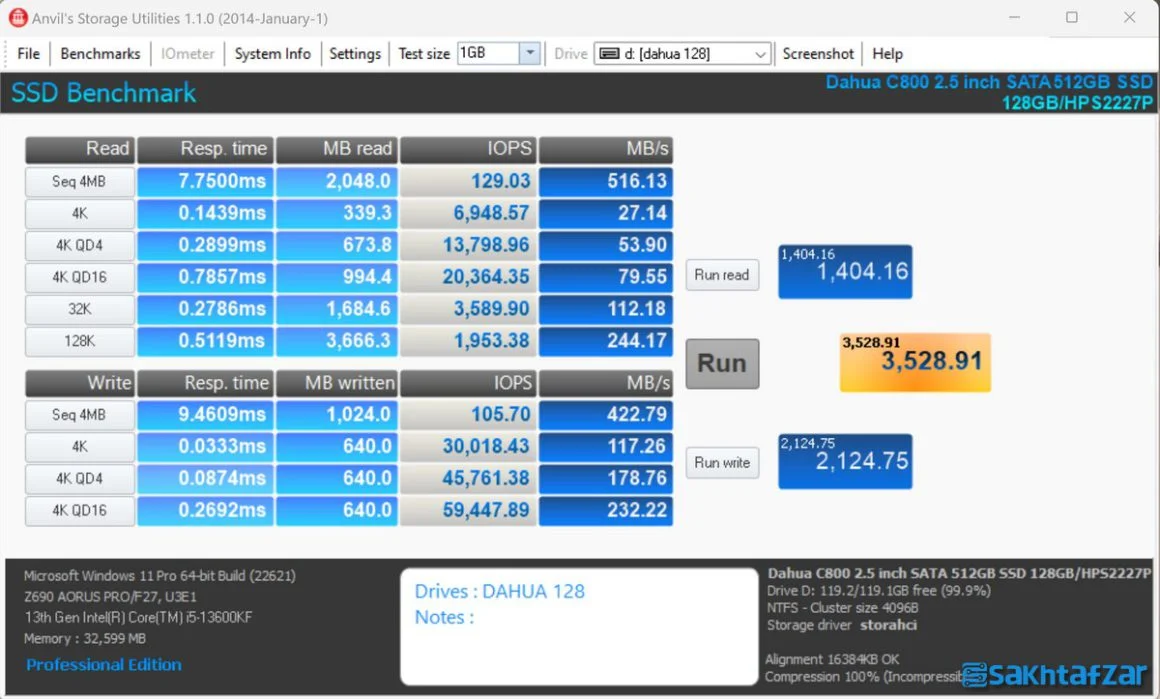The width and height of the screenshot is (1160, 699).
Task: Open the IOmeter menu
Action: [187, 54]
